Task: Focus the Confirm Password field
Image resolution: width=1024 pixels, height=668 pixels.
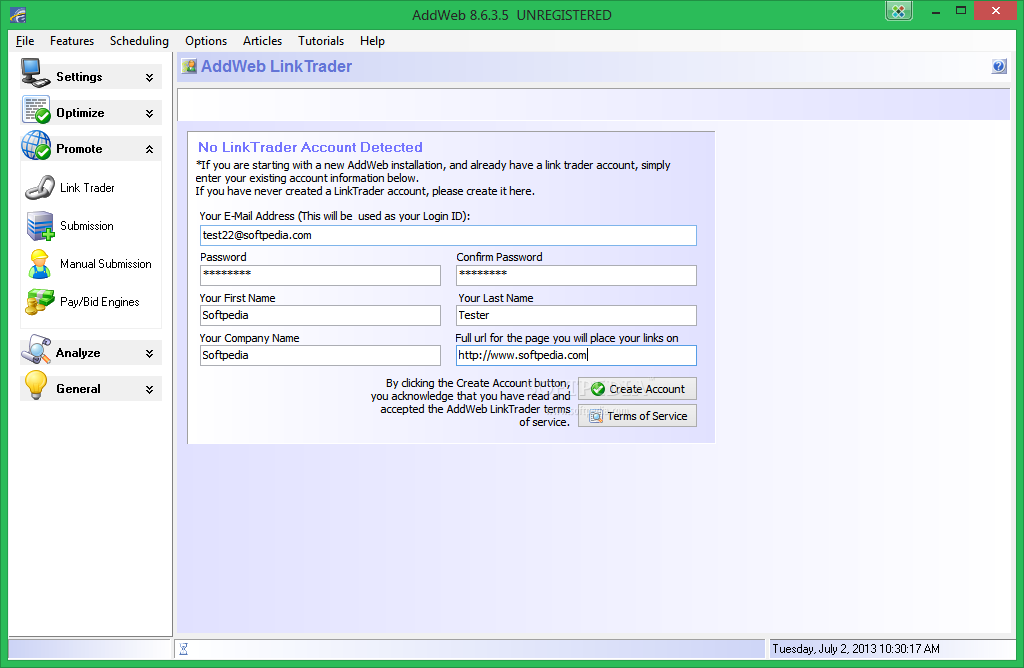Action: click(x=576, y=275)
